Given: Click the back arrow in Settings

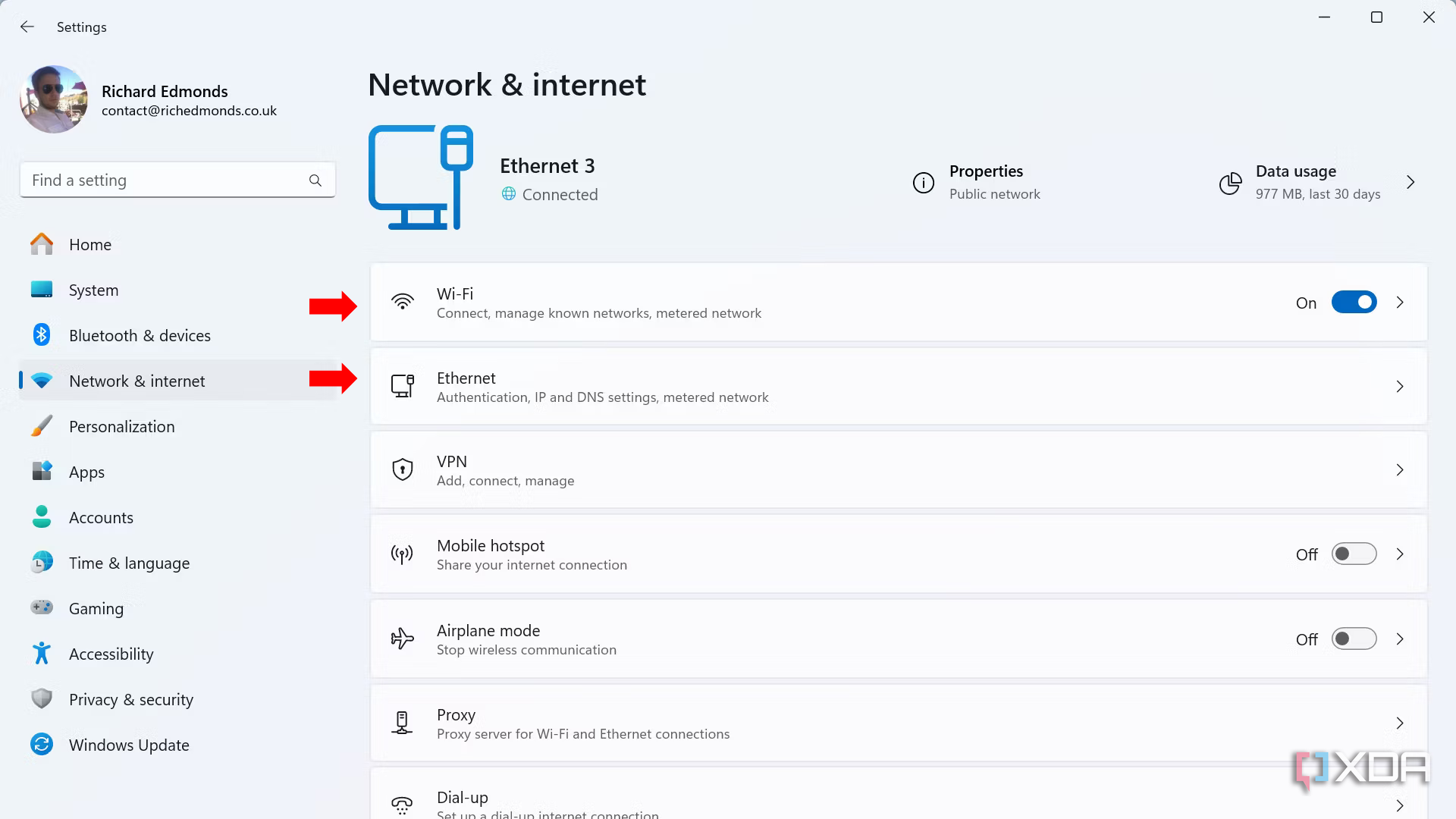Looking at the screenshot, I should coord(27,27).
